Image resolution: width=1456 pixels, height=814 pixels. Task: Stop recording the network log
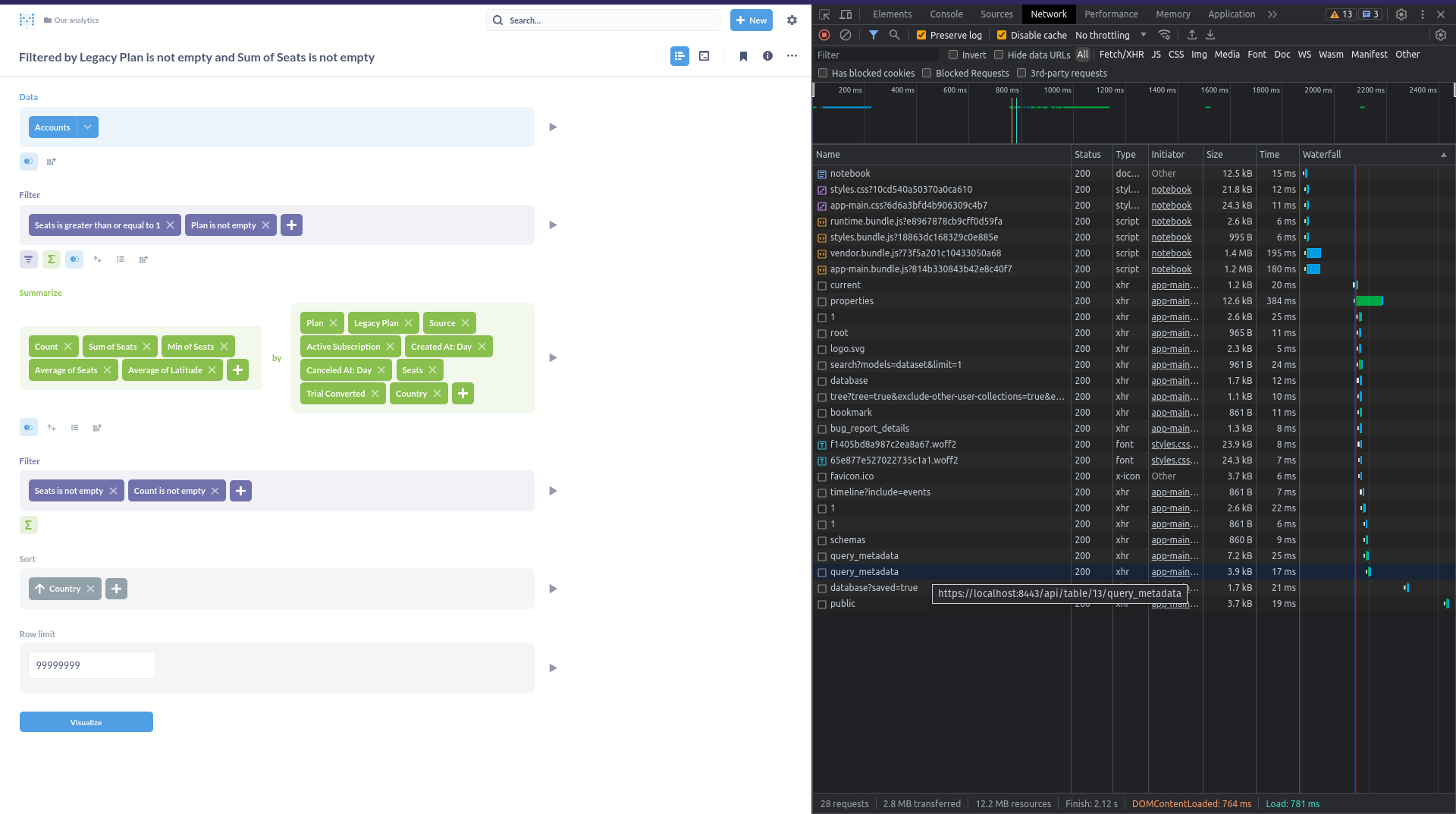824,35
